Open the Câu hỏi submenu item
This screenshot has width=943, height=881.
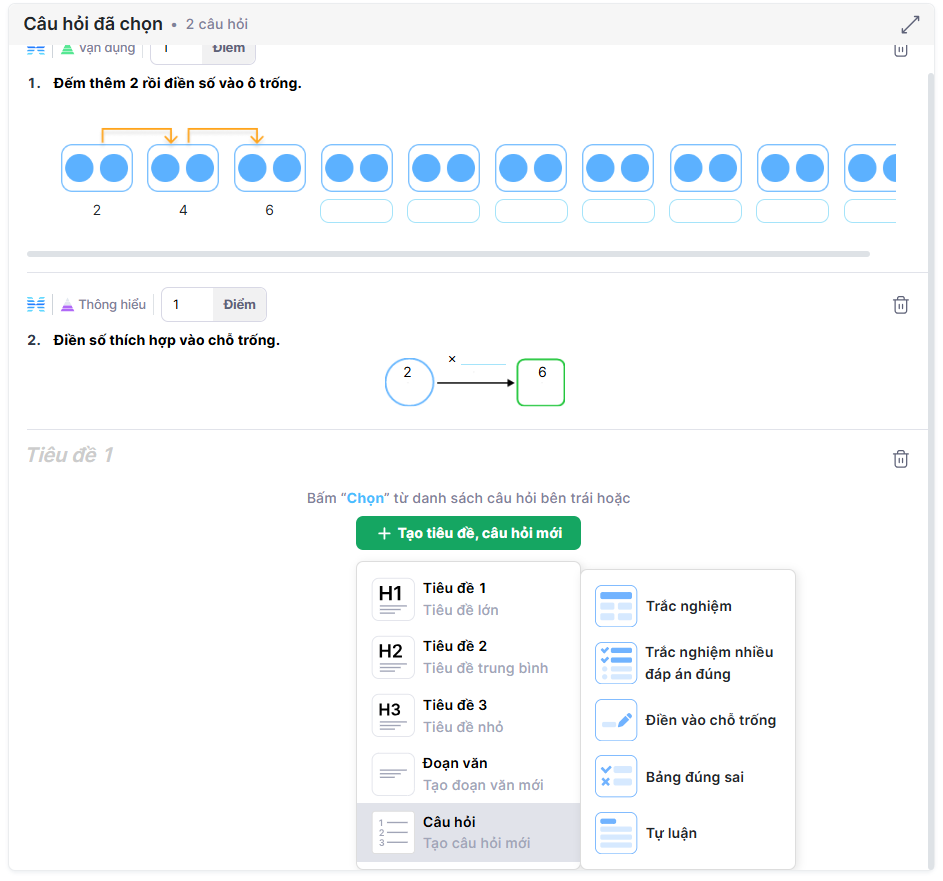pos(468,832)
